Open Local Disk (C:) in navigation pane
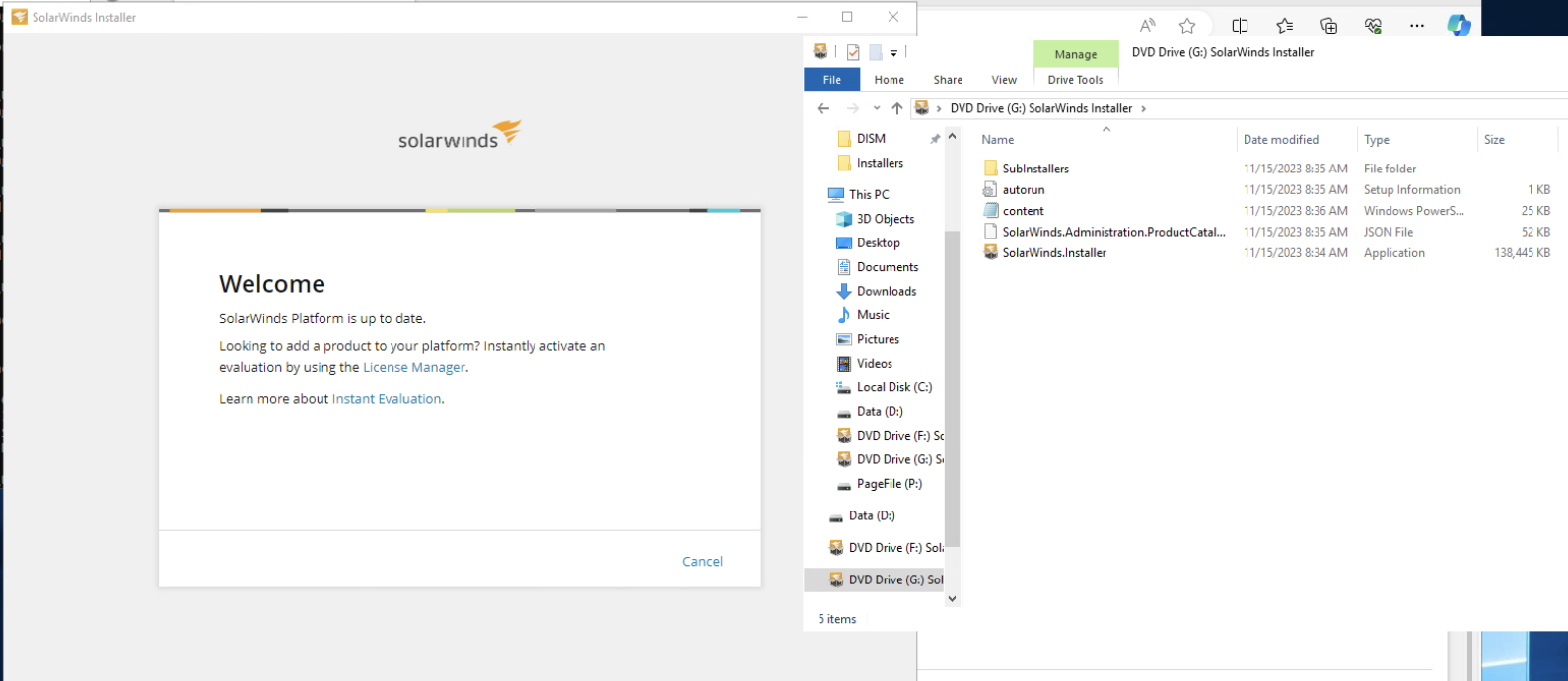This screenshot has width=1568, height=681. (x=893, y=387)
